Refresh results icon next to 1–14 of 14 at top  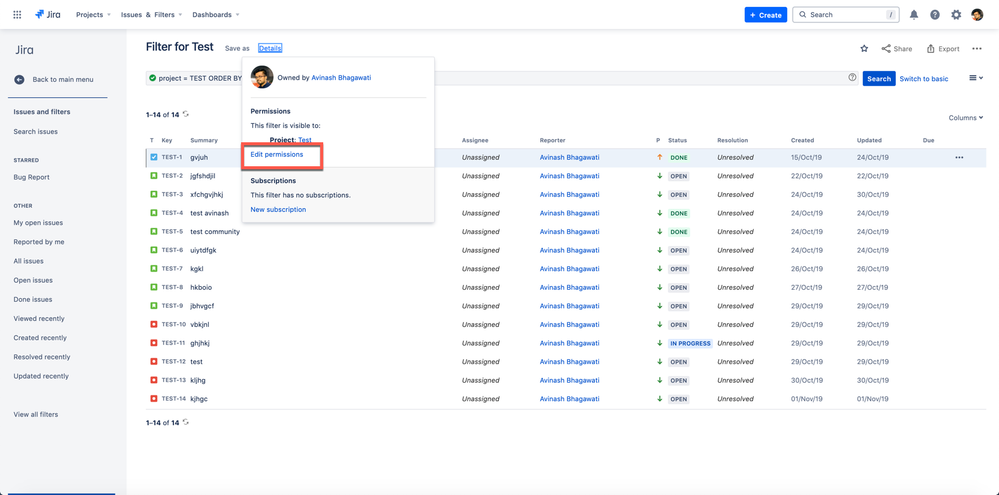[x=186, y=115]
